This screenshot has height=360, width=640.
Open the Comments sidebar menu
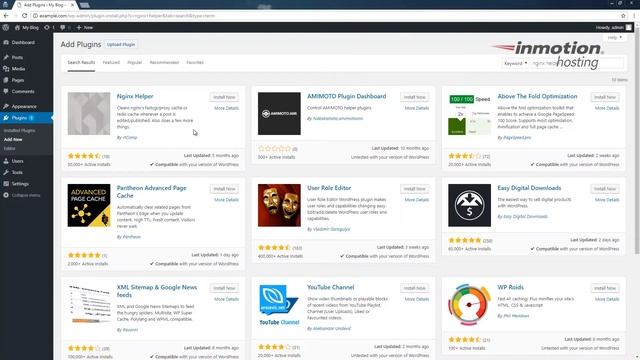pos(23,91)
